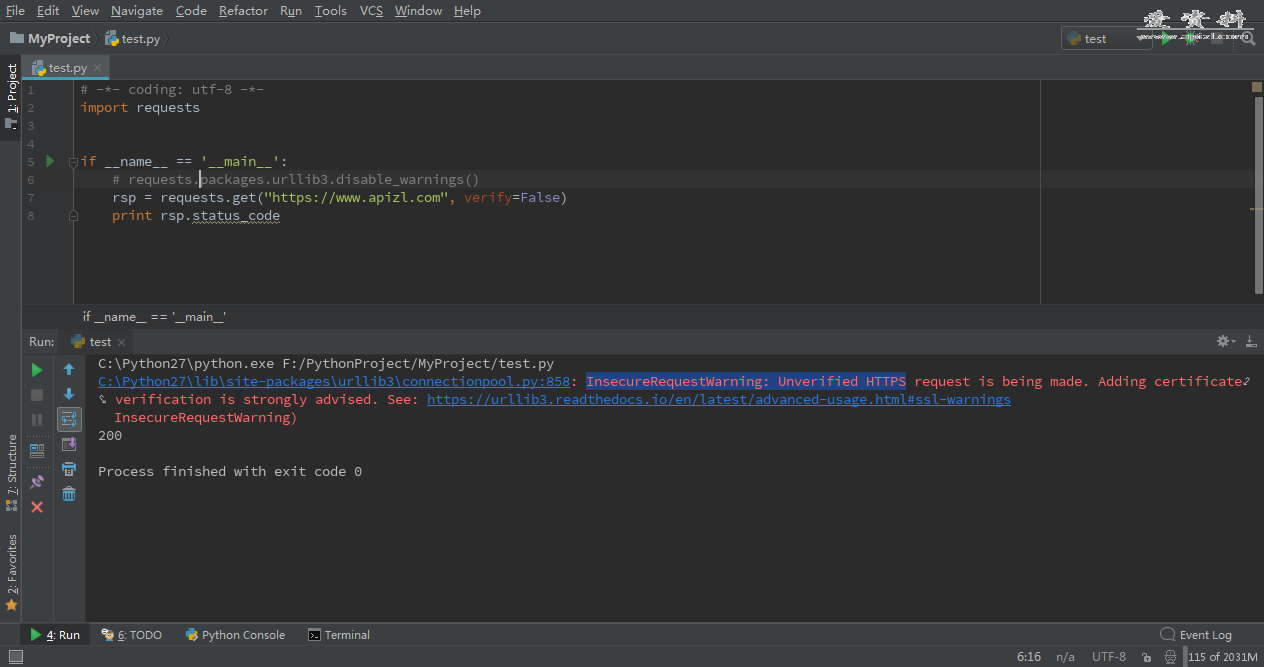Clear all console output with trash icon
The height and width of the screenshot is (667, 1264).
tap(69, 493)
